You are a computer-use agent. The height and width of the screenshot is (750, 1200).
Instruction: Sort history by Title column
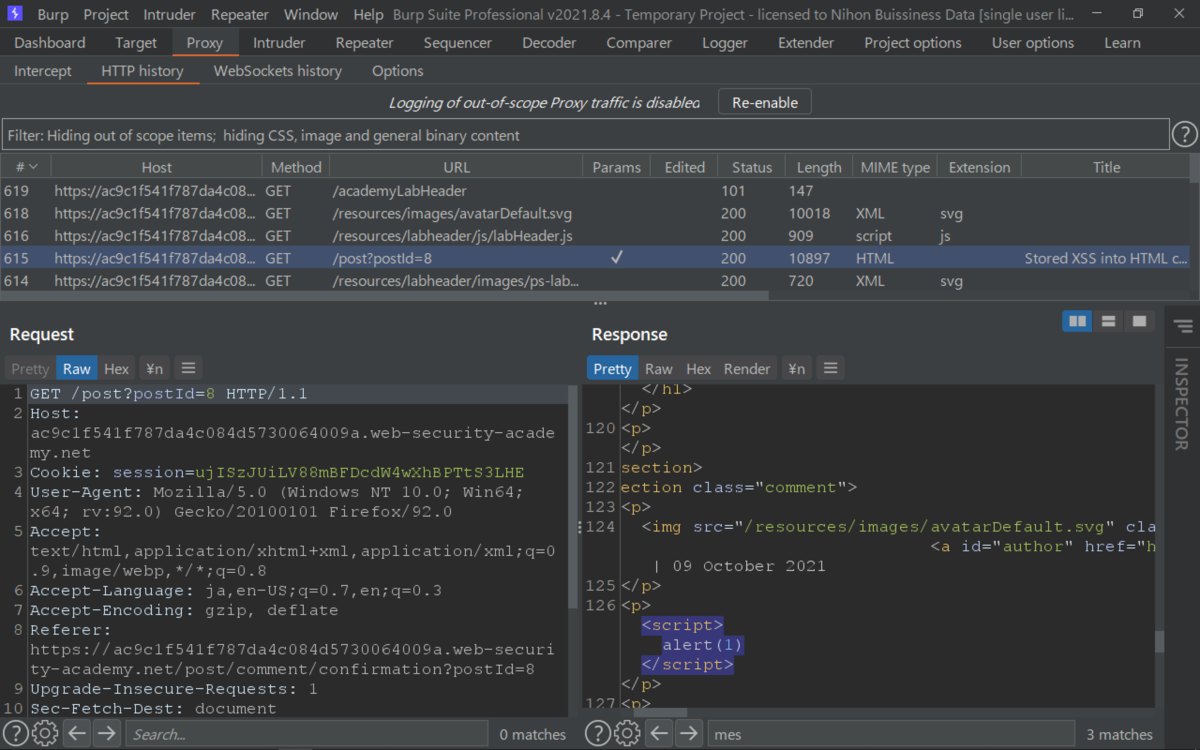click(x=1106, y=167)
